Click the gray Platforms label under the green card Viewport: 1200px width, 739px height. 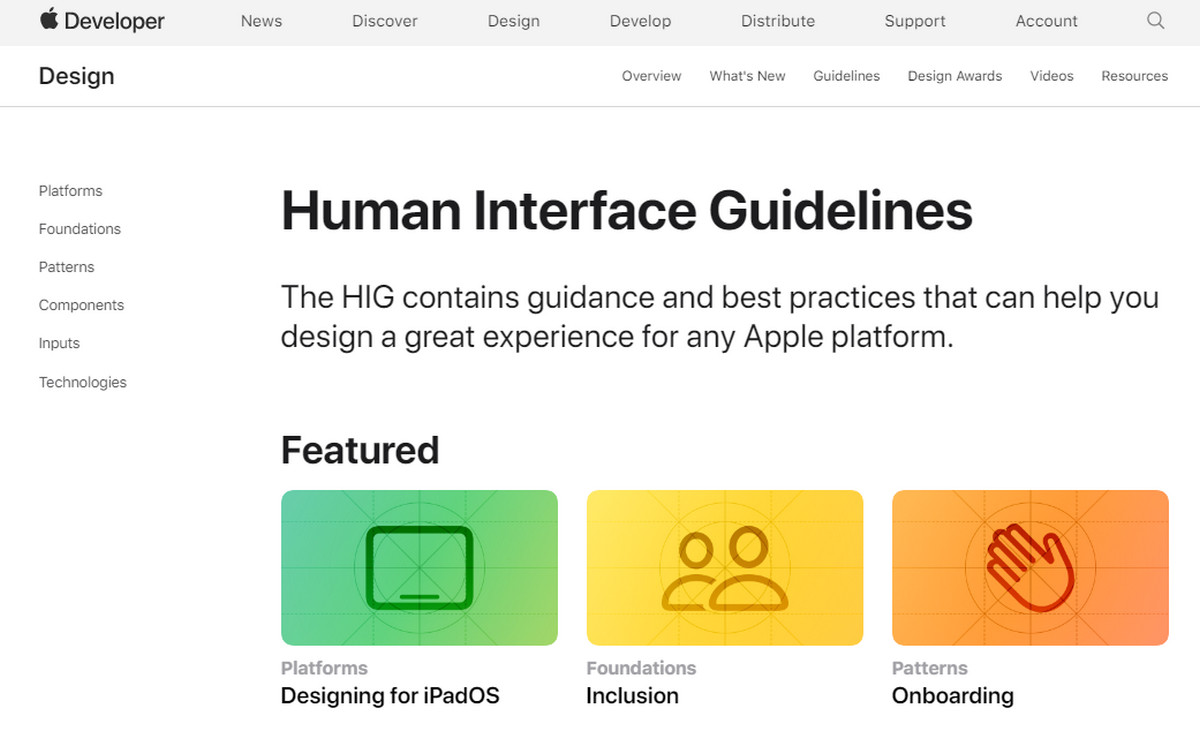point(324,668)
